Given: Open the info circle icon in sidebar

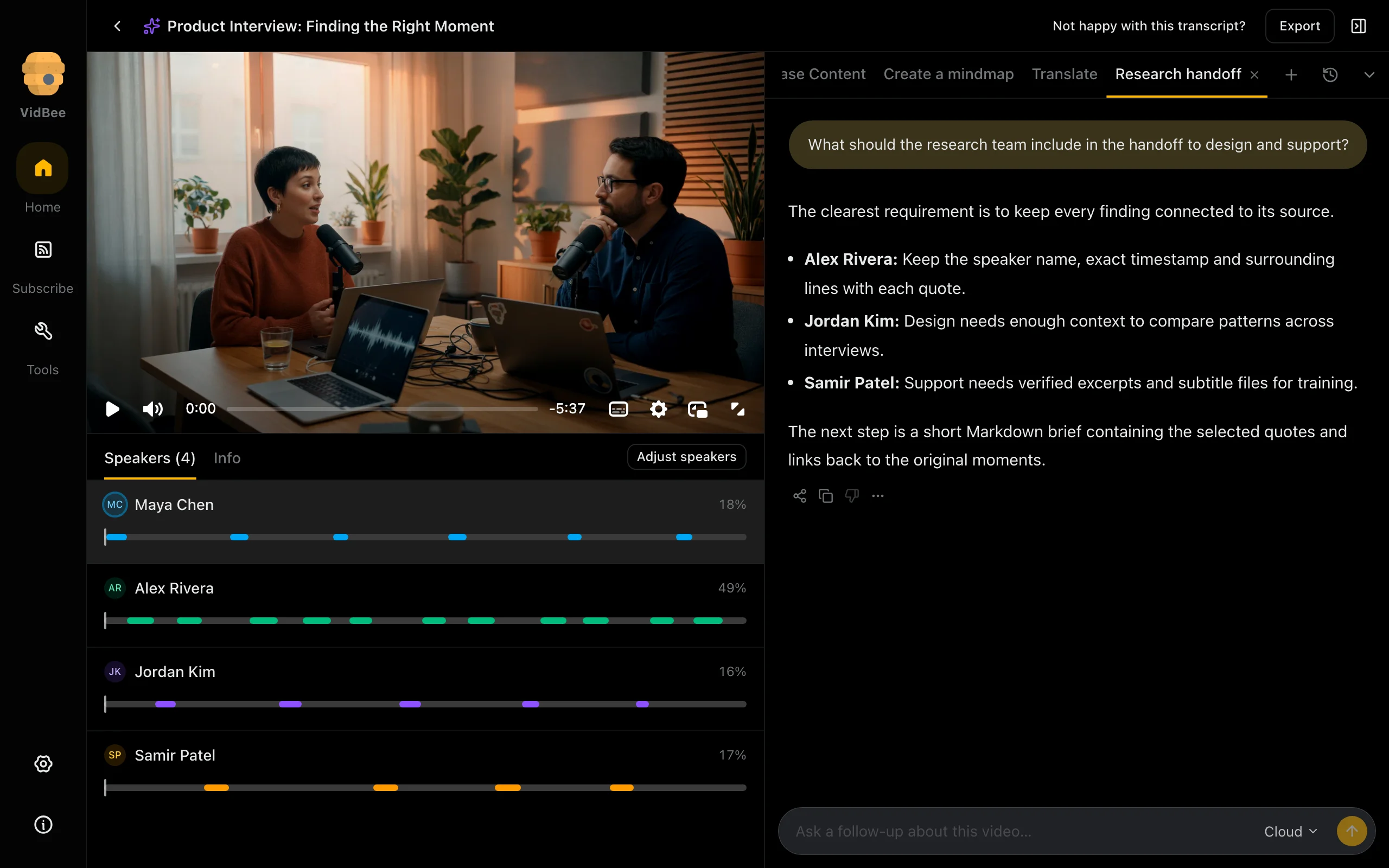Looking at the screenshot, I should (x=43, y=825).
